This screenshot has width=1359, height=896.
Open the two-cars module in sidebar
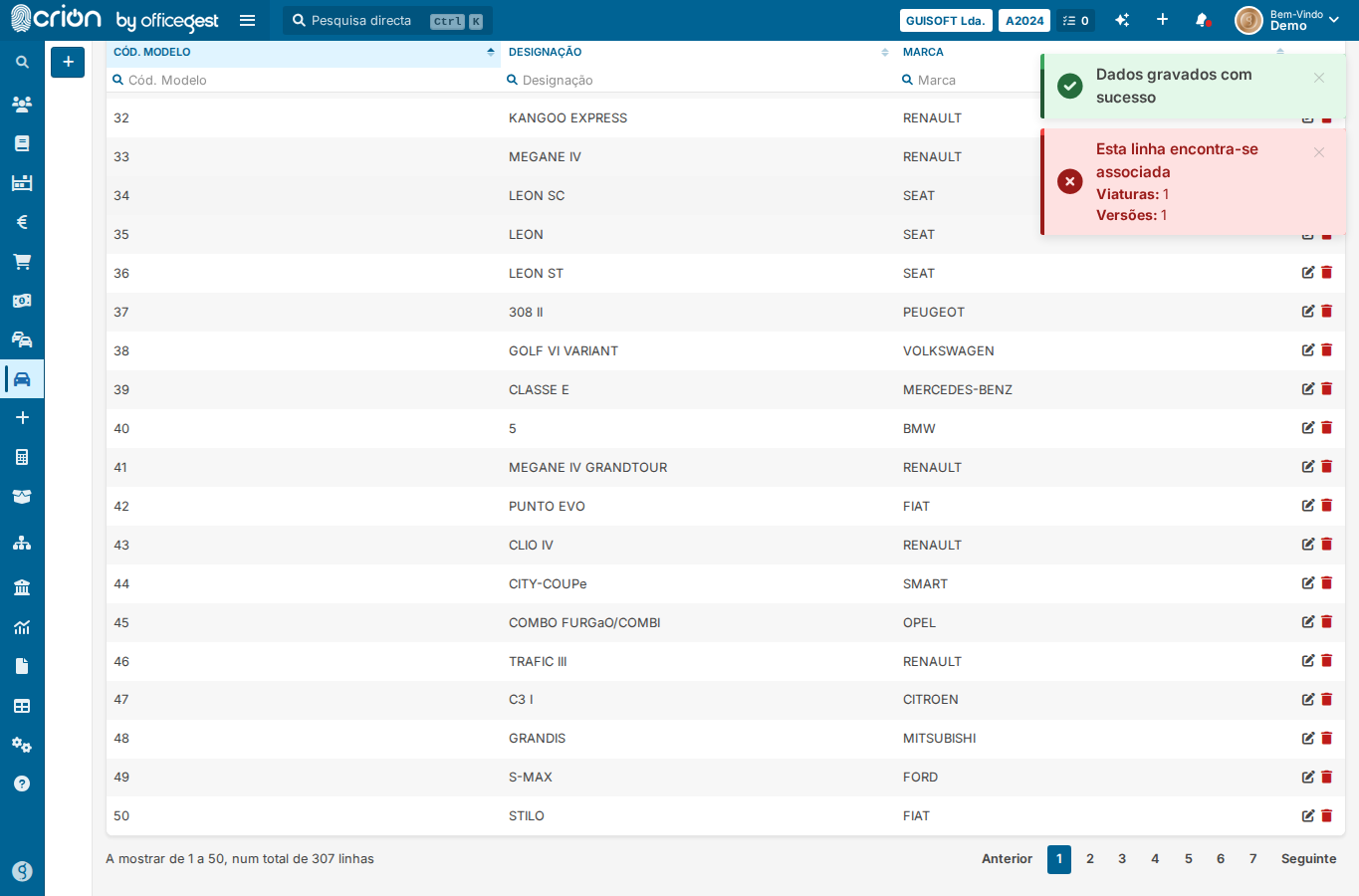22,339
